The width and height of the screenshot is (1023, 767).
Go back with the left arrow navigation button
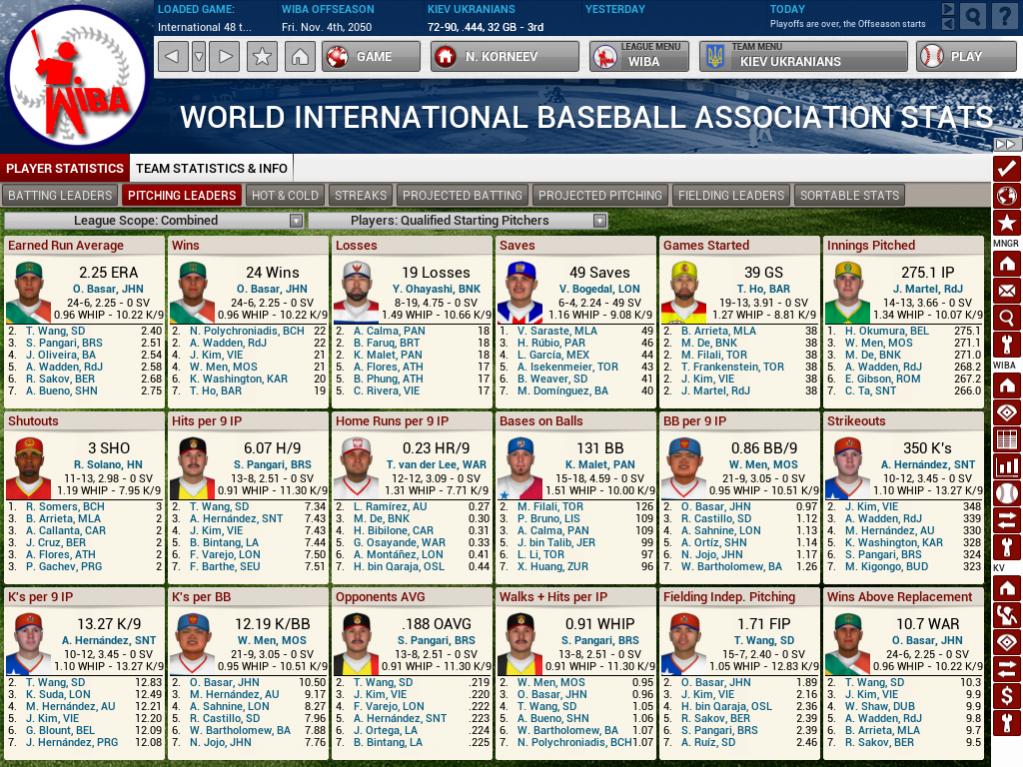point(172,56)
